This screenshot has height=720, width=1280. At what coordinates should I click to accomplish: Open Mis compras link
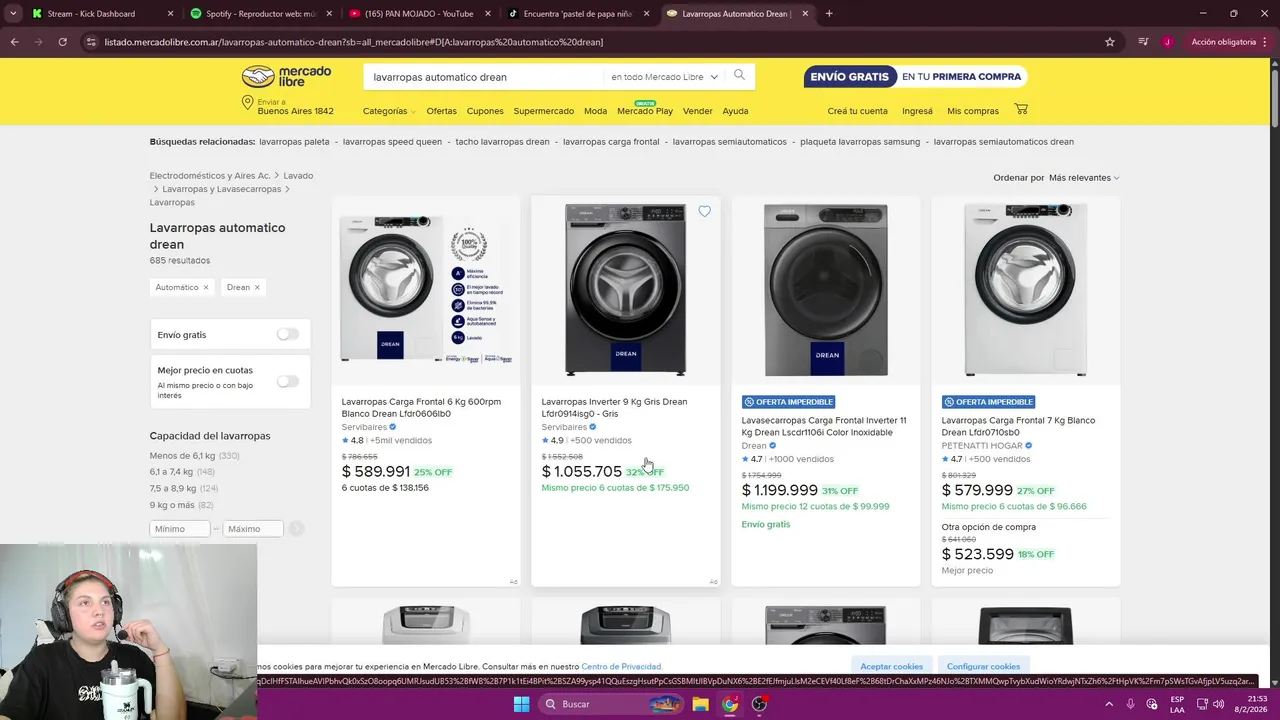pos(973,111)
